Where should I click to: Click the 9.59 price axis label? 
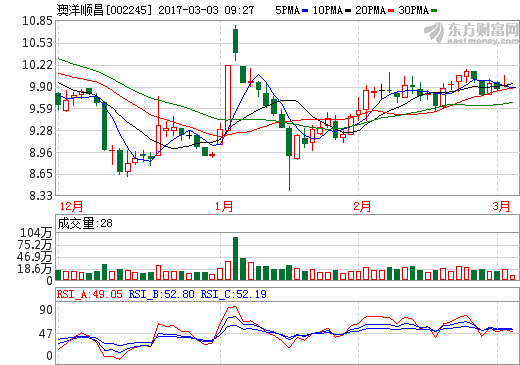[41, 109]
